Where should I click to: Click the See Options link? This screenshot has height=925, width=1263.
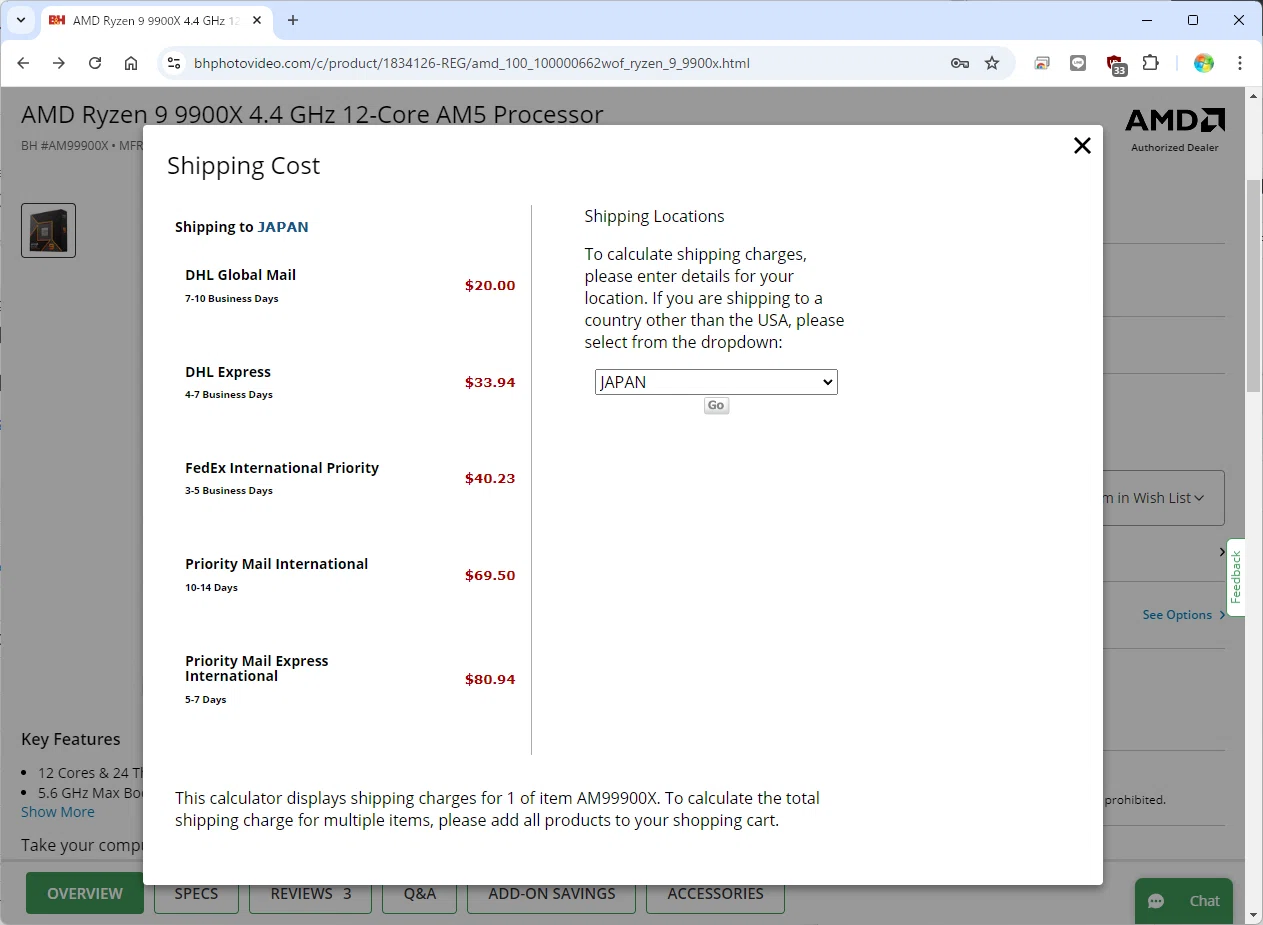point(1184,615)
